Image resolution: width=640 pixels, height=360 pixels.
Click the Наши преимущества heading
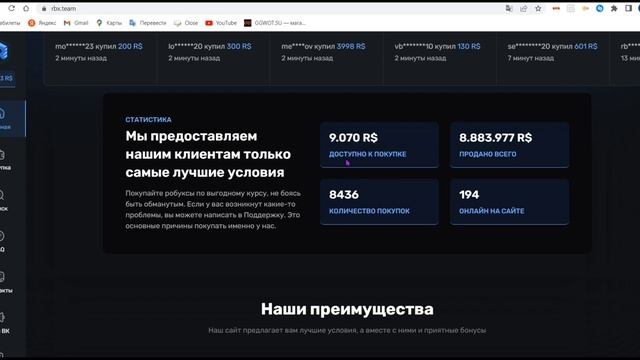pos(347,309)
